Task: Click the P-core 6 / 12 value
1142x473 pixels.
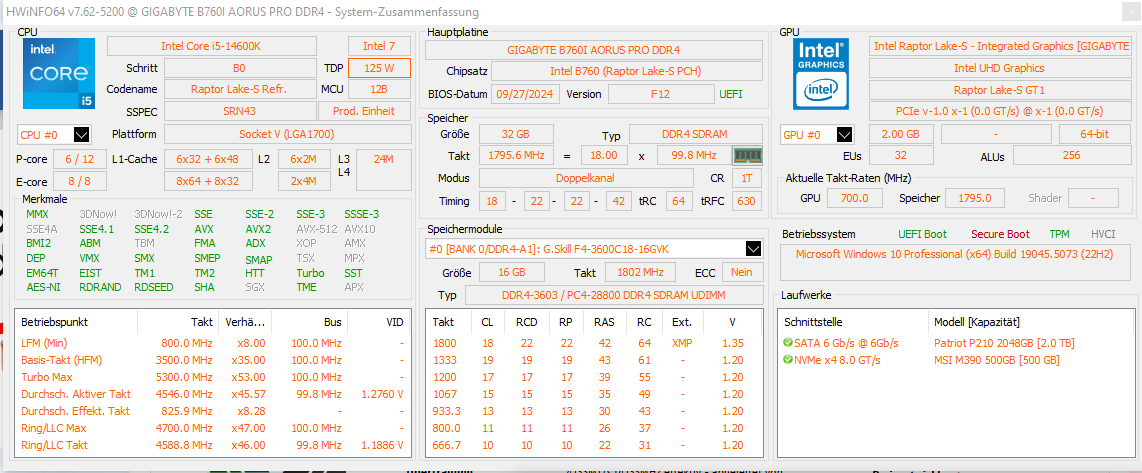Action: pos(79,159)
